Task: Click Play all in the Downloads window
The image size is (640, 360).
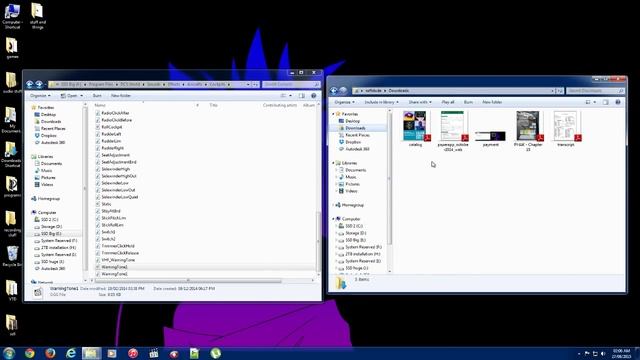Action: [448, 102]
